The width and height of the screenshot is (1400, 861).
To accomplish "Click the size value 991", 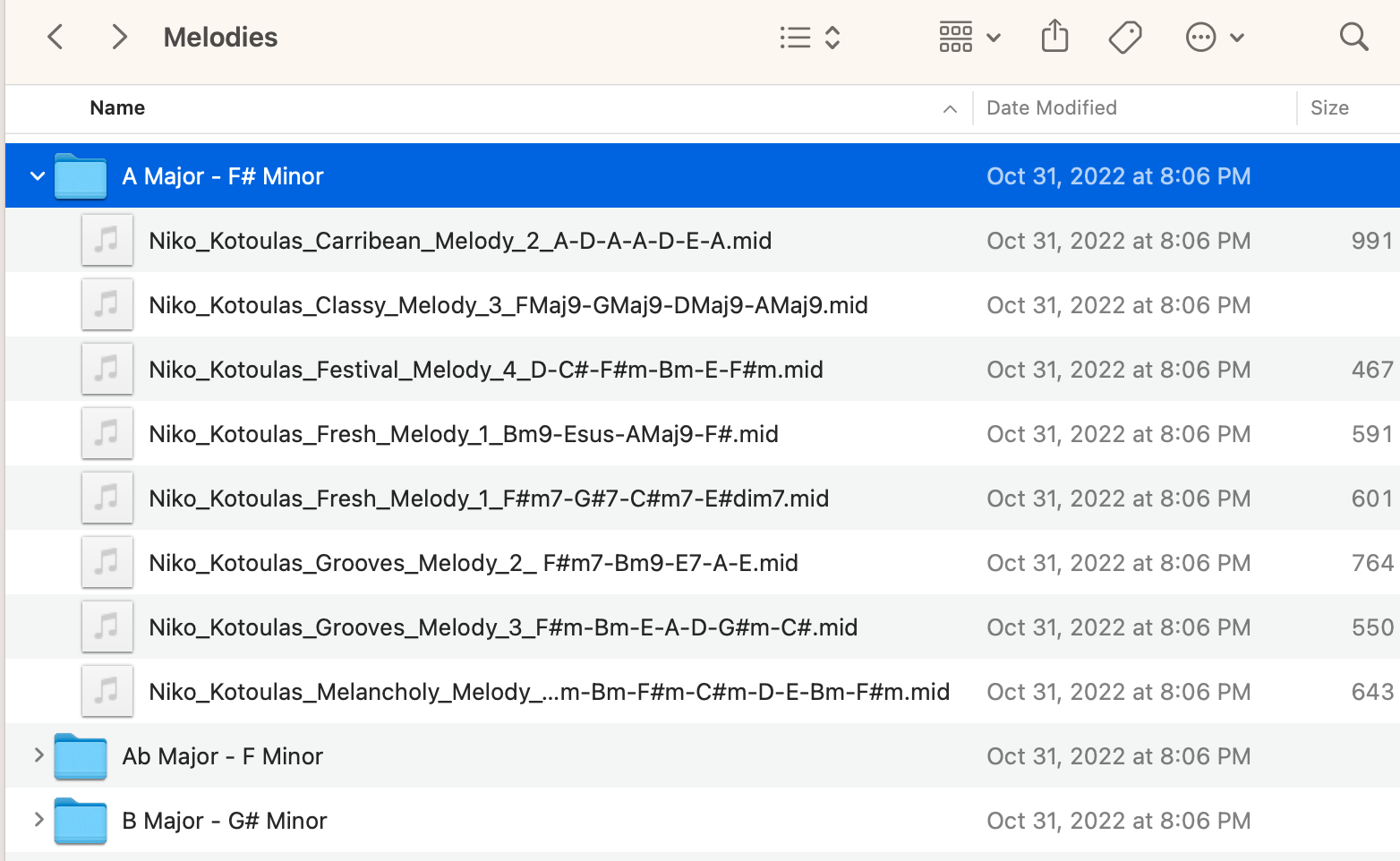I will pos(1372,241).
